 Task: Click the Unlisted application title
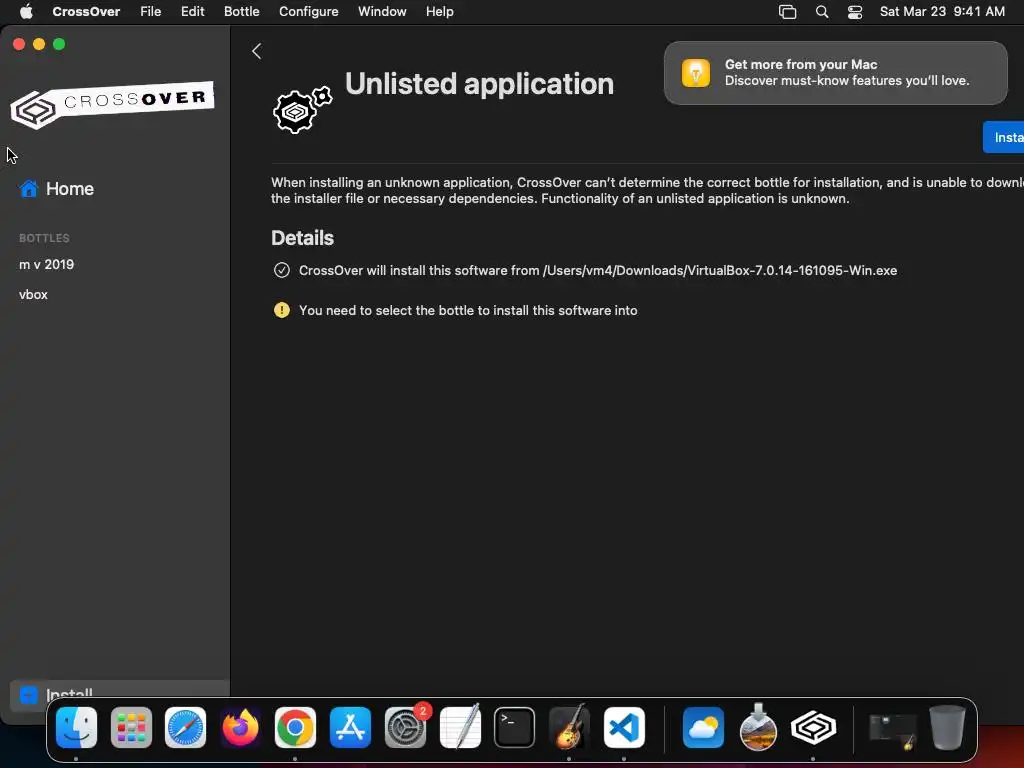pos(479,84)
